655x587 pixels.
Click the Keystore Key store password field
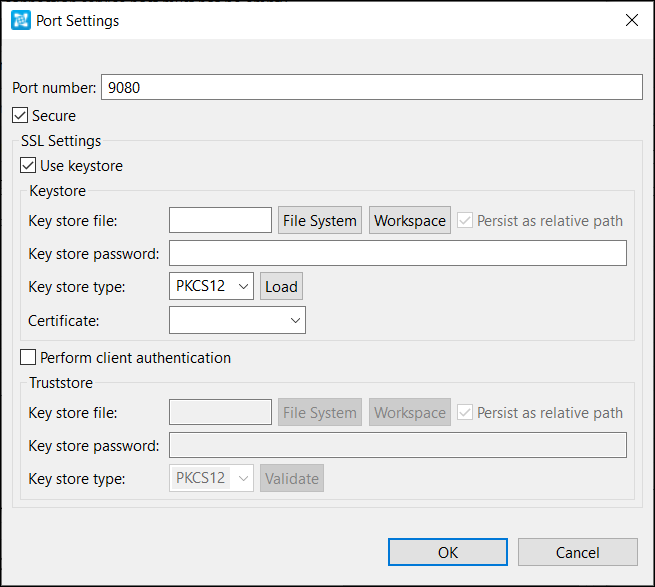tap(398, 253)
